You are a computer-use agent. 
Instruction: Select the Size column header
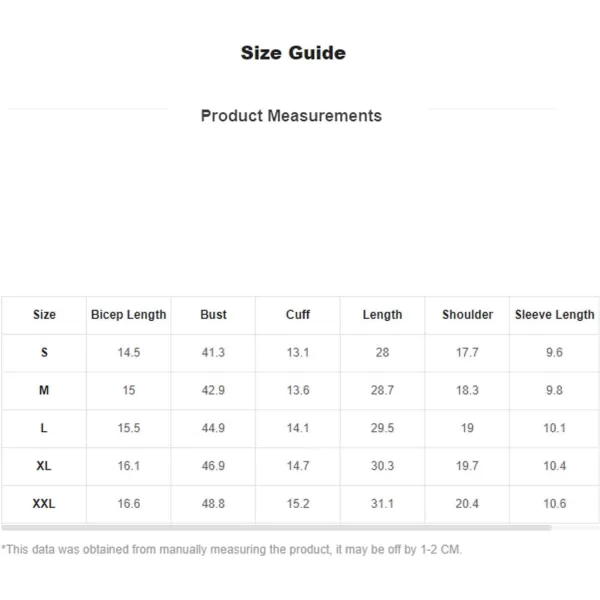click(44, 315)
